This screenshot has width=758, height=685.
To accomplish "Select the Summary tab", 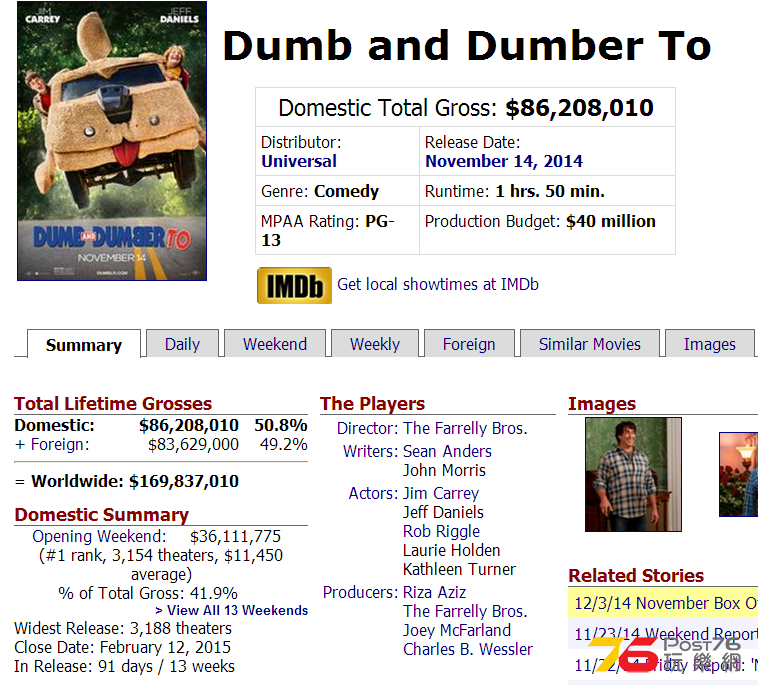I will point(84,345).
